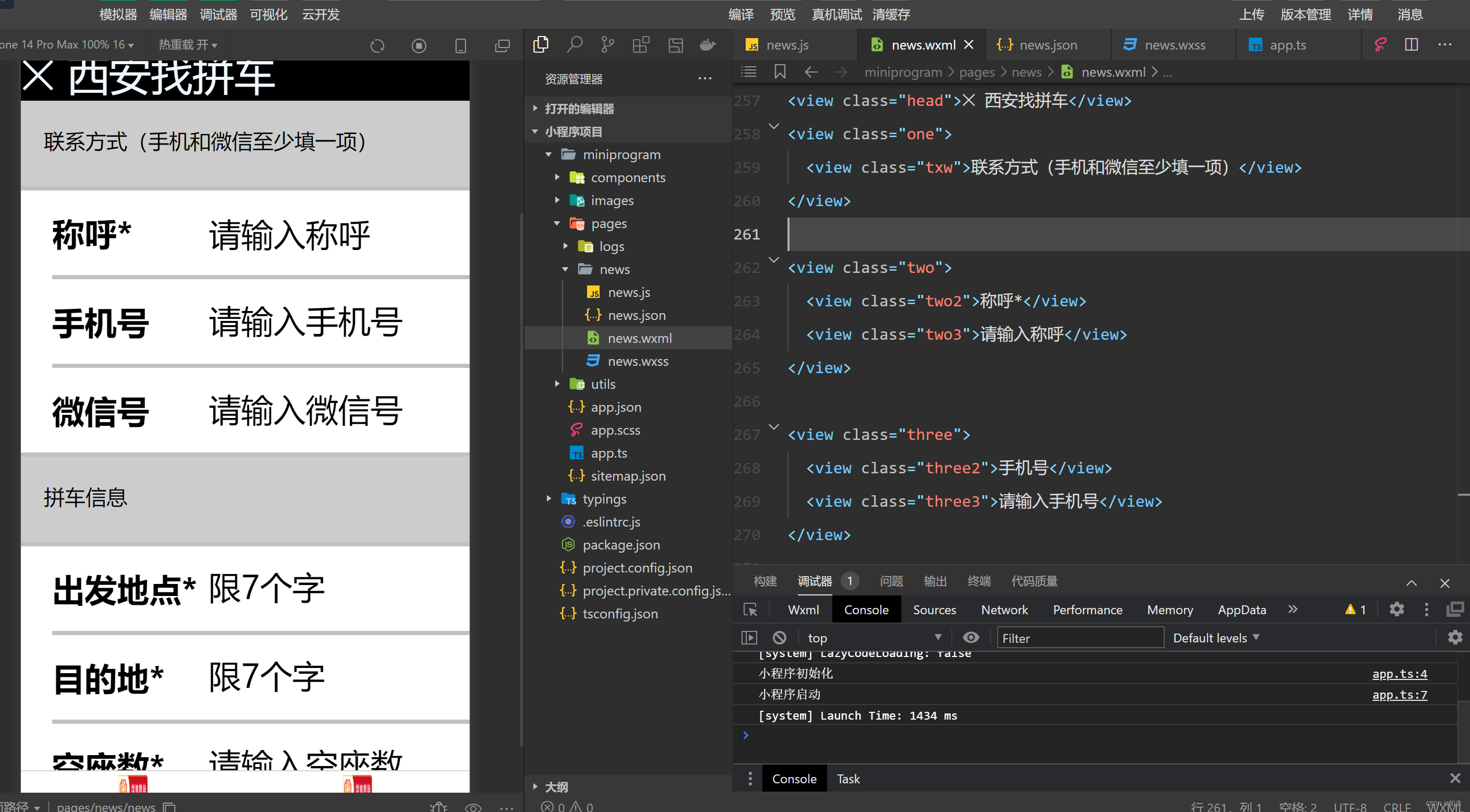Click the search icon in the sidebar

click(574, 44)
